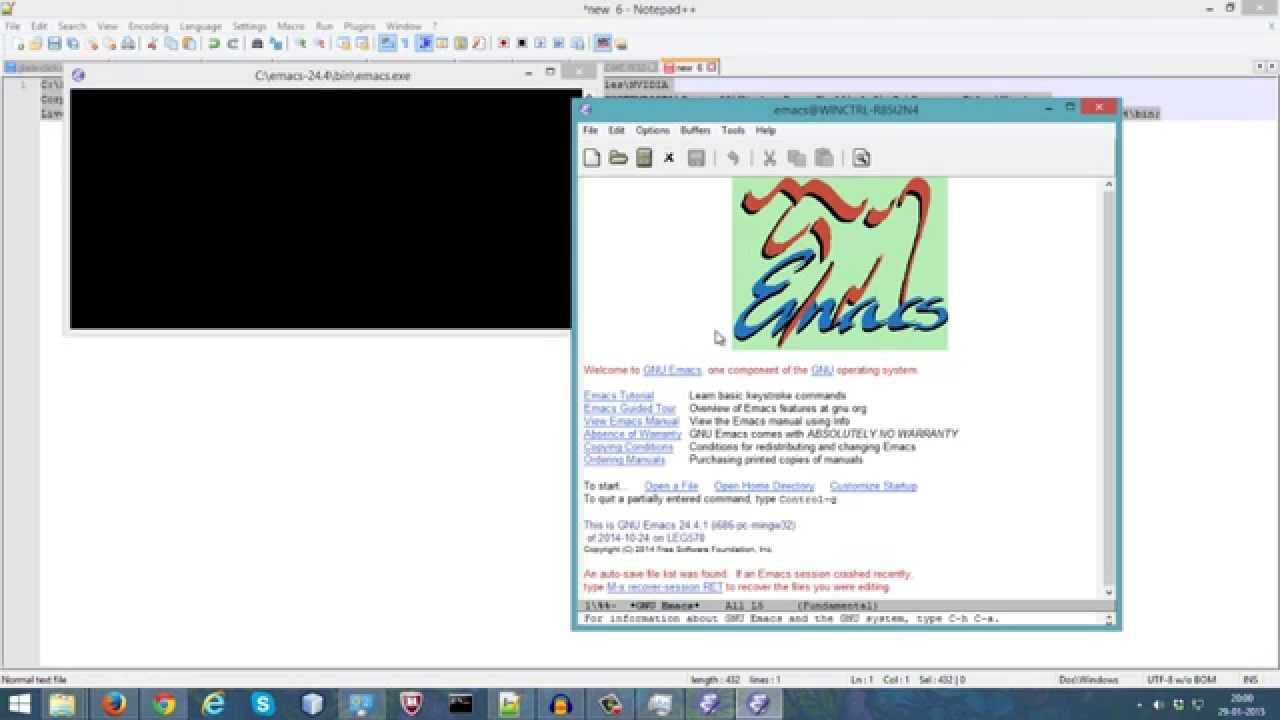1280x720 pixels.
Task: Click the Save floppy icon in Emacs toolbar
Action: (697, 158)
